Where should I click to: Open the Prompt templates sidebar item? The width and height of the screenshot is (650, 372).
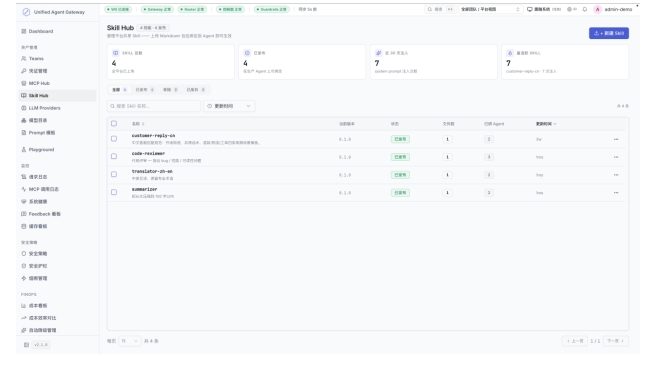[41, 133]
